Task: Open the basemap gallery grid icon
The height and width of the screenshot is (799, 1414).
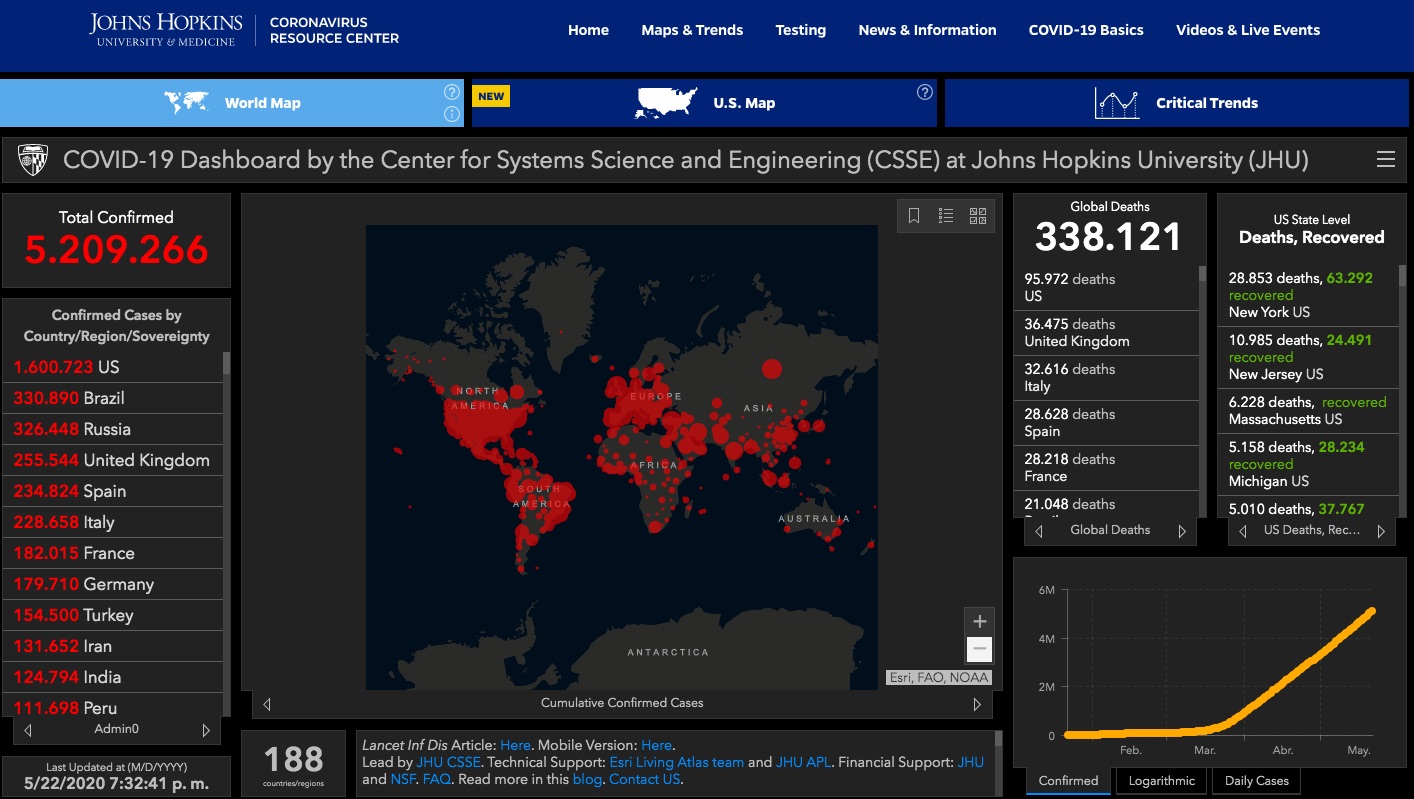Action: (x=978, y=216)
